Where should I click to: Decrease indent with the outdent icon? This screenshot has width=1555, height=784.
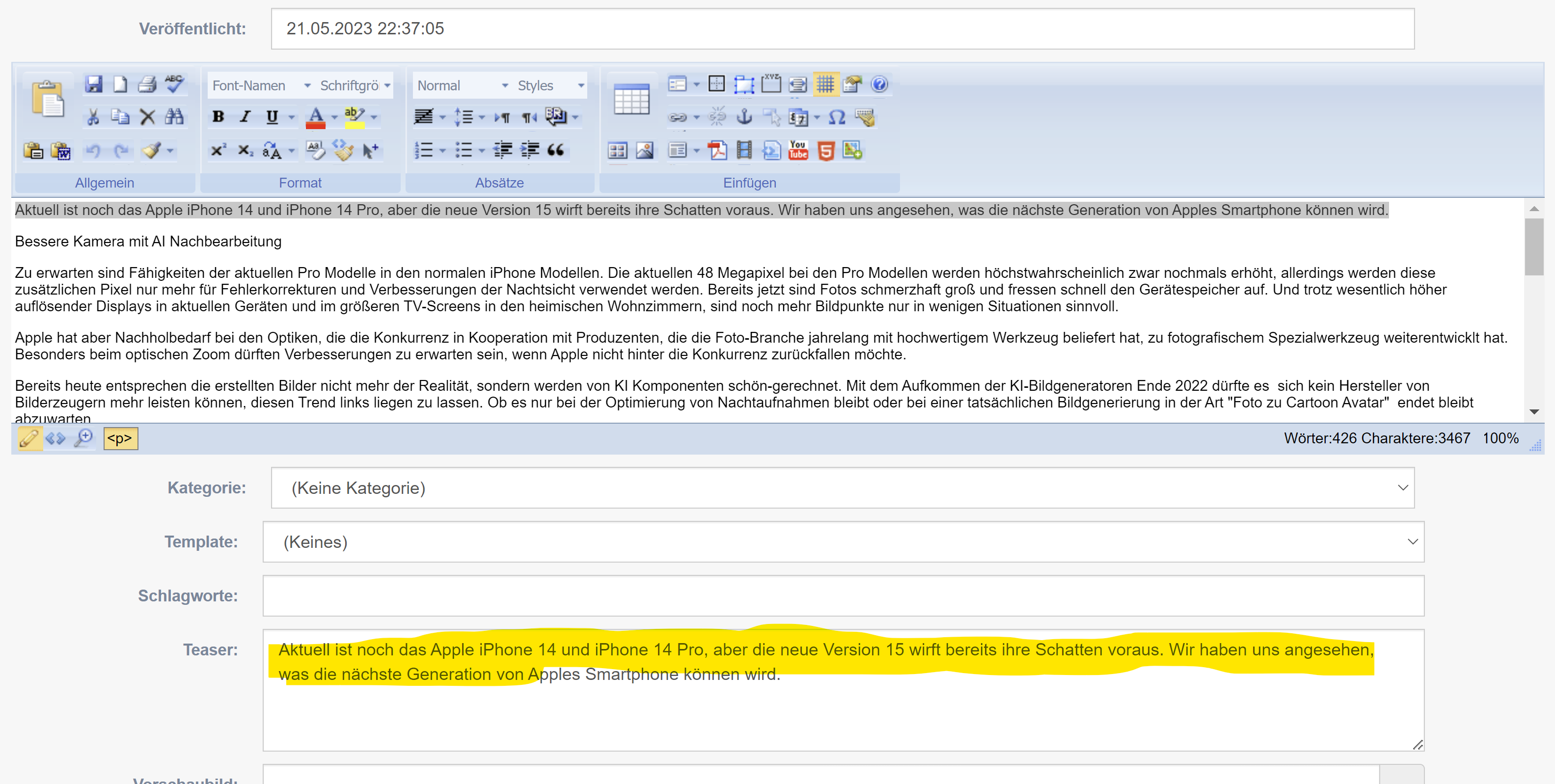tap(502, 150)
